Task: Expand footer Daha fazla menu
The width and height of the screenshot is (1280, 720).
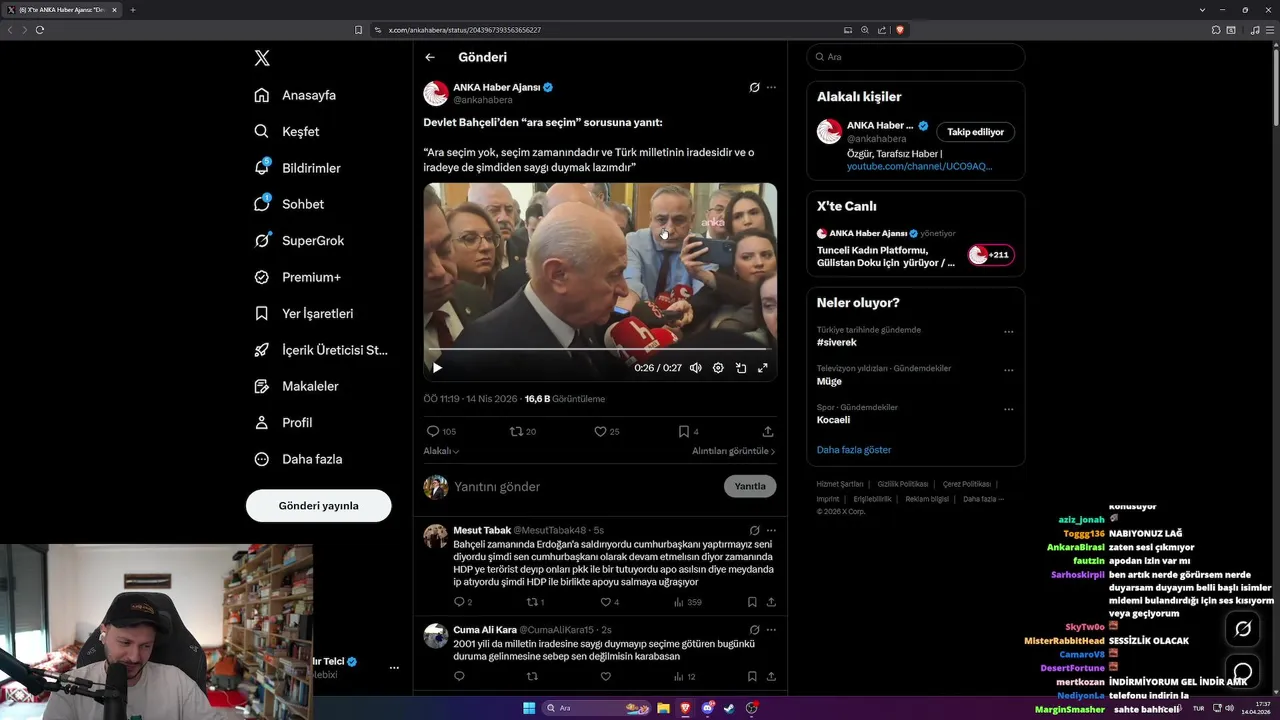Action: pos(983,499)
